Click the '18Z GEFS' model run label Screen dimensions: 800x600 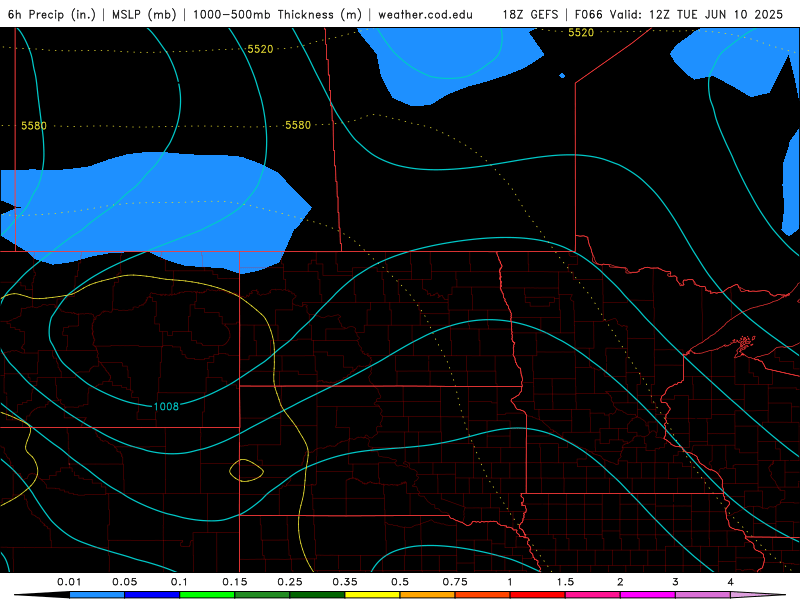530,14
